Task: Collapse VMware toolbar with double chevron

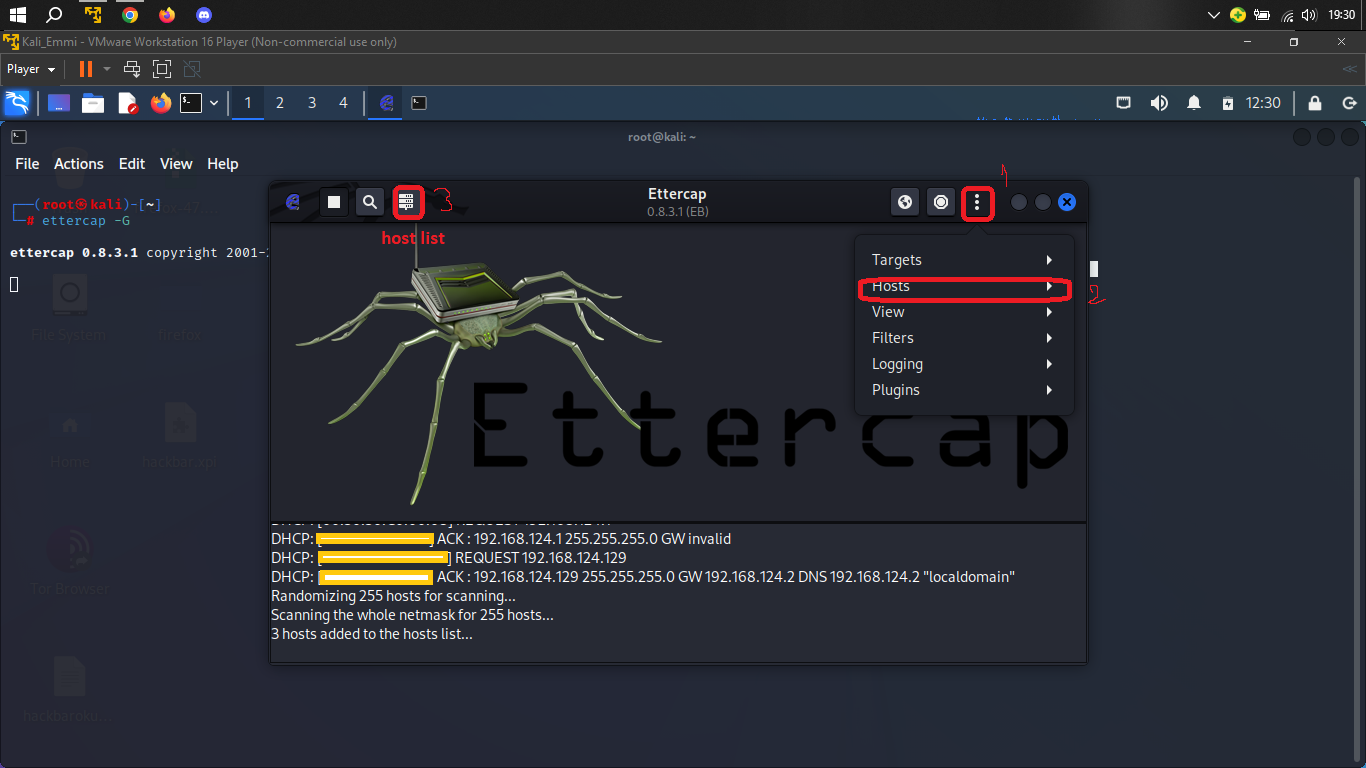Action: pyautogui.click(x=1349, y=69)
